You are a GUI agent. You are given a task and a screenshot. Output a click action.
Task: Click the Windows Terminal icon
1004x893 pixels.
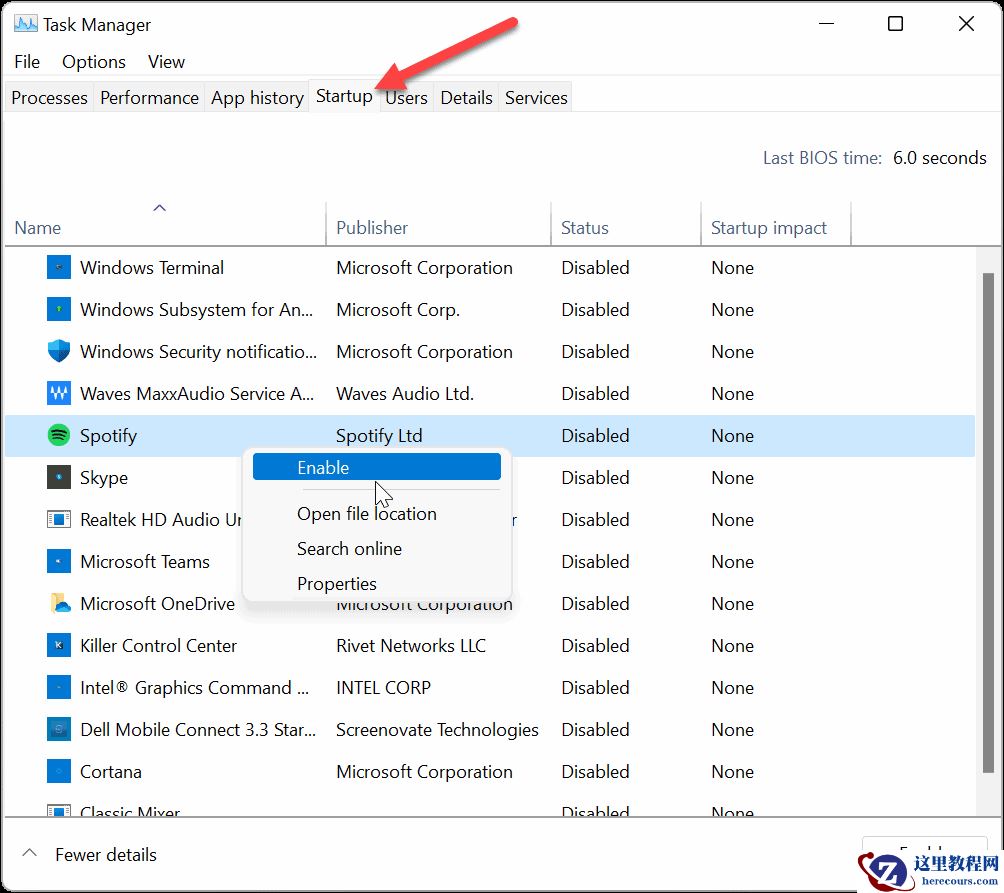pyautogui.click(x=59, y=267)
